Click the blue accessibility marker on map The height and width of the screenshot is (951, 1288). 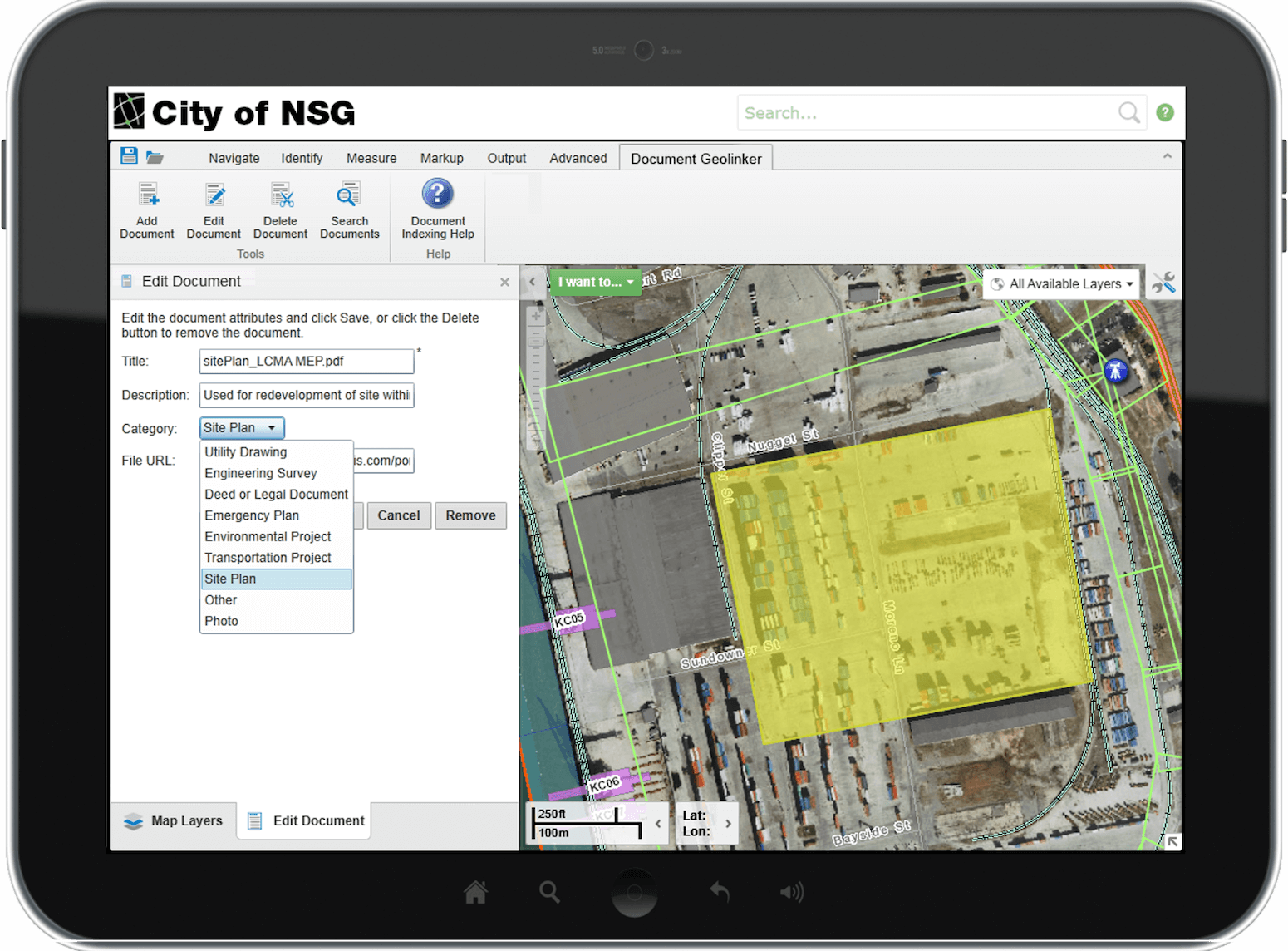[x=1115, y=371]
